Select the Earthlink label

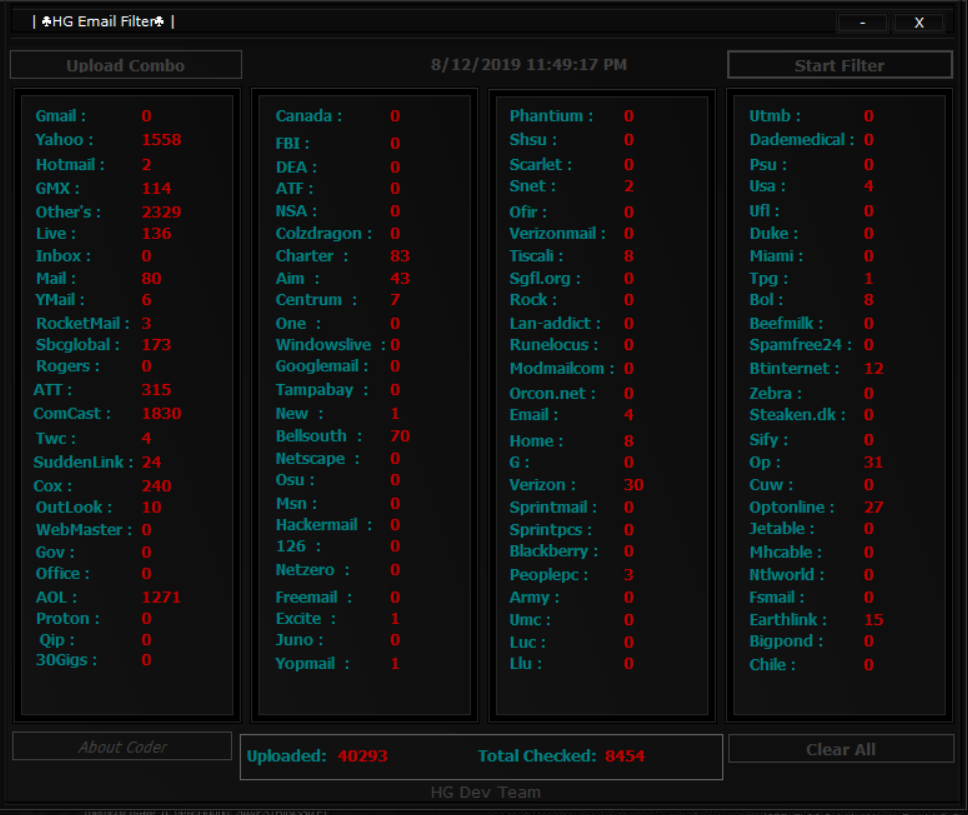[787, 620]
